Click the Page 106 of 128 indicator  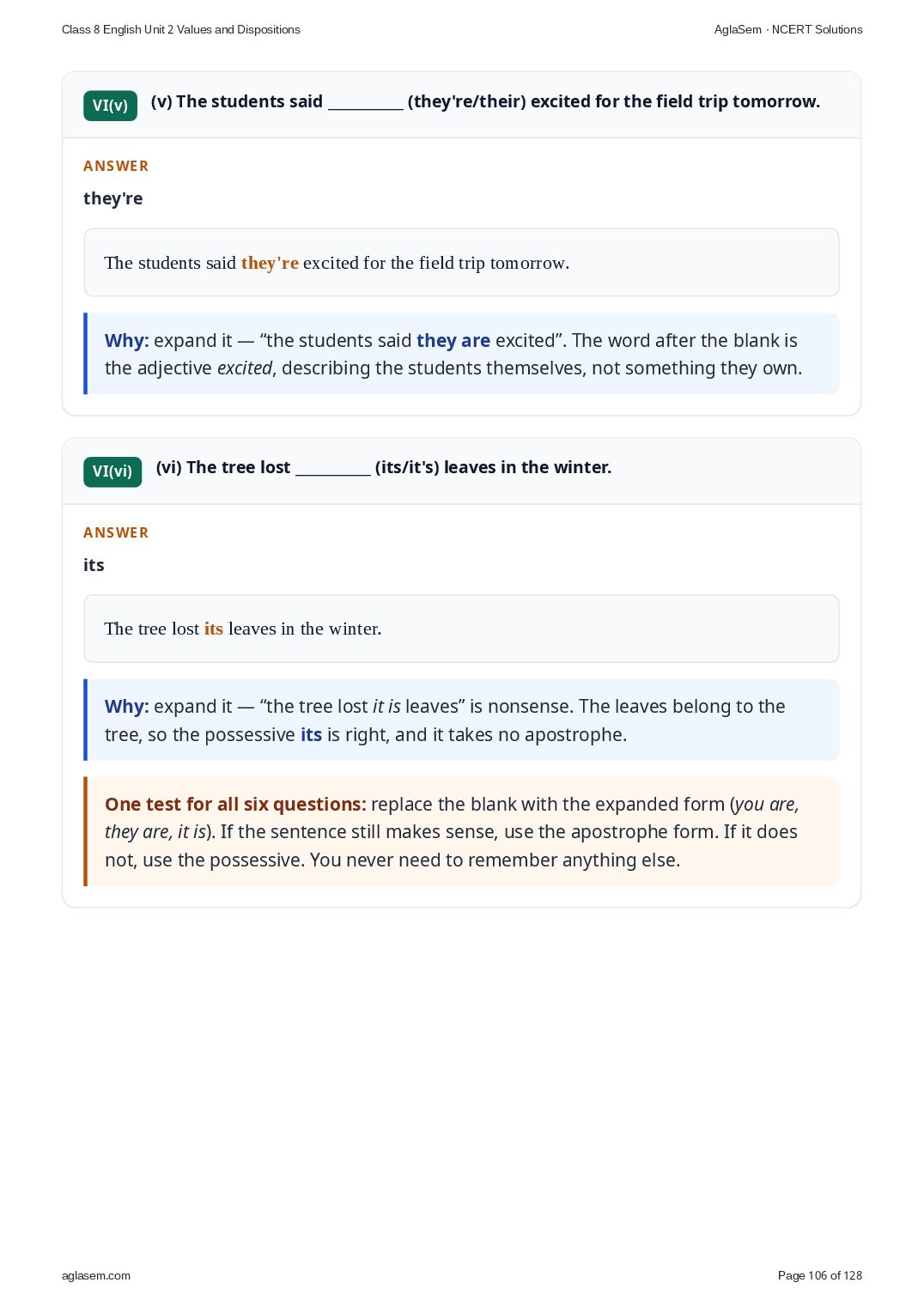[x=820, y=1275]
